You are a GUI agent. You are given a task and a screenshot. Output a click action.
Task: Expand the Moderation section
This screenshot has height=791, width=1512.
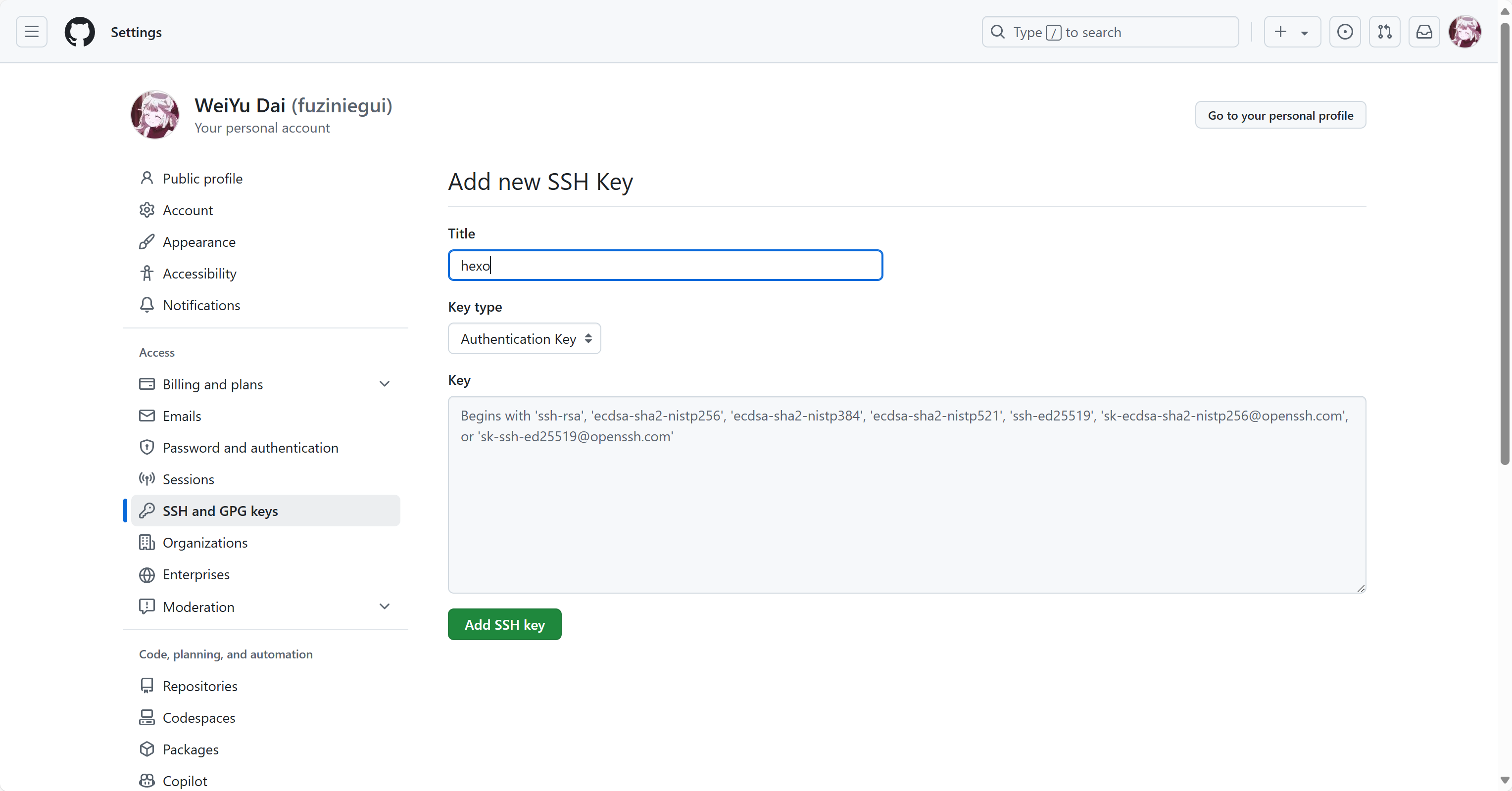385,606
